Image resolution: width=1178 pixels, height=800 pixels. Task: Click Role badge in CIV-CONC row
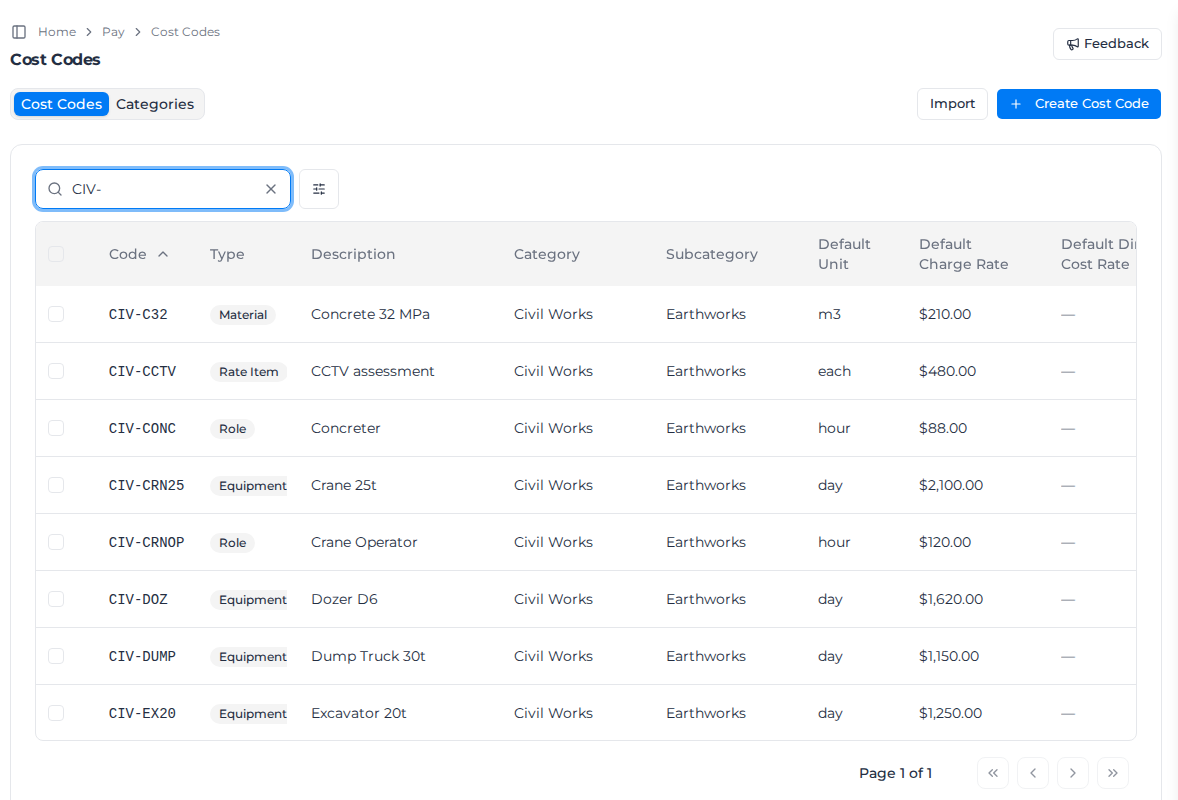(232, 429)
